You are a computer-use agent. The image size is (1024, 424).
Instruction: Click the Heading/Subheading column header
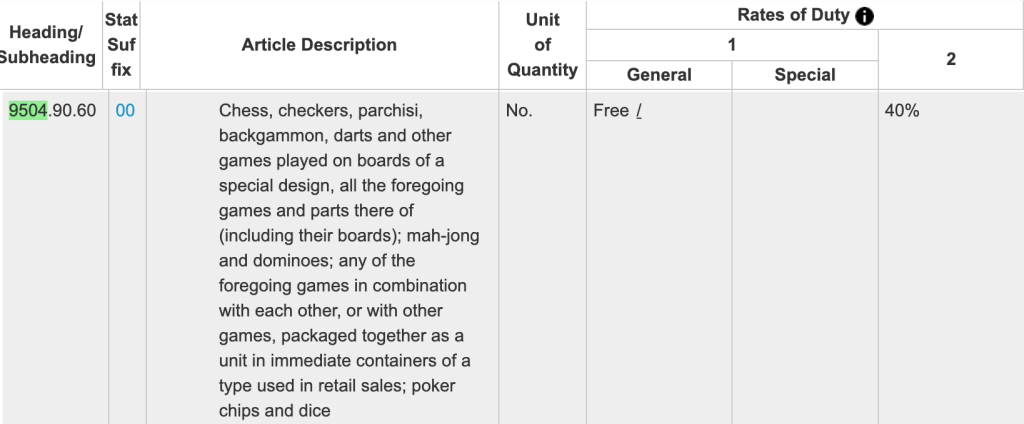tap(46, 45)
